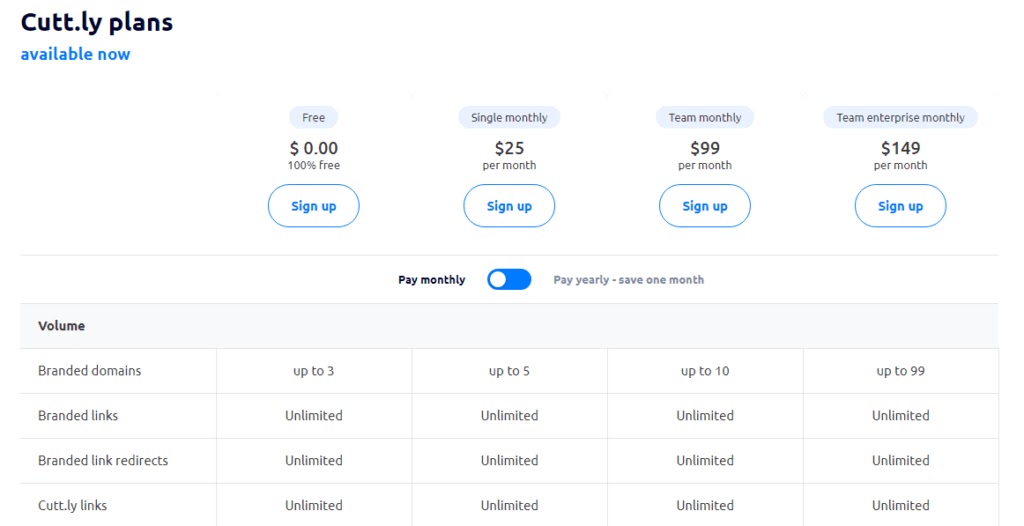This screenshot has height=526, width=1024.
Task: Select the Branded link redirects row label
Action: (103, 461)
